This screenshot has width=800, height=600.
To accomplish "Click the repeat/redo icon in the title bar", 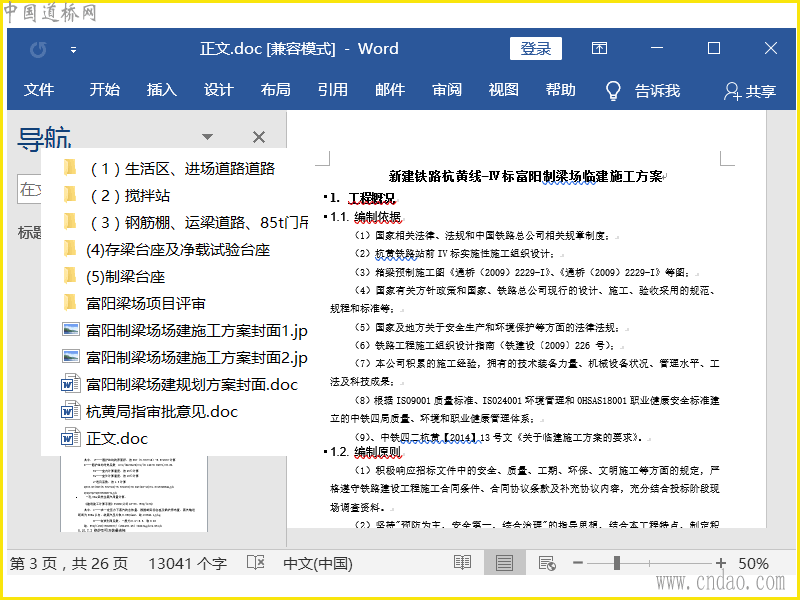I will point(39,49).
